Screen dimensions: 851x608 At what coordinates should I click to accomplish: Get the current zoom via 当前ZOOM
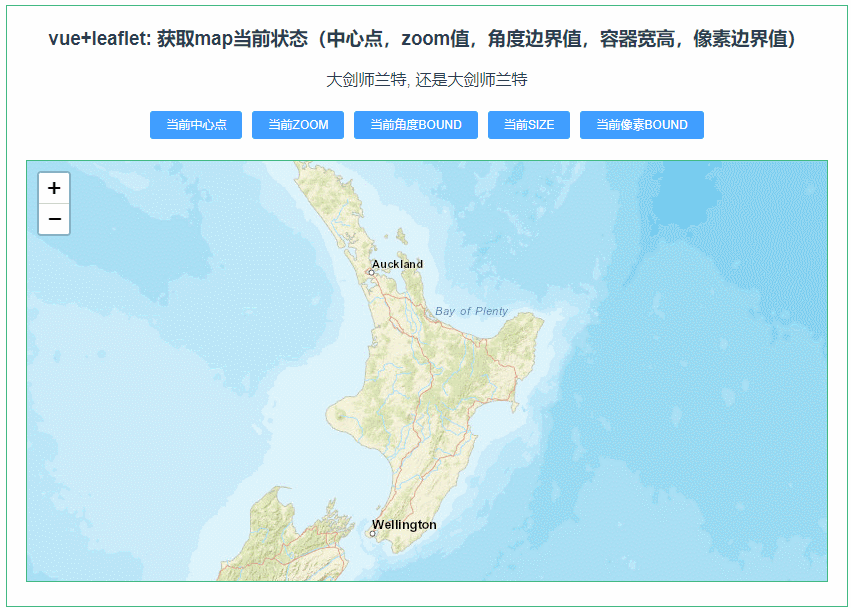click(x=298, y=125)
